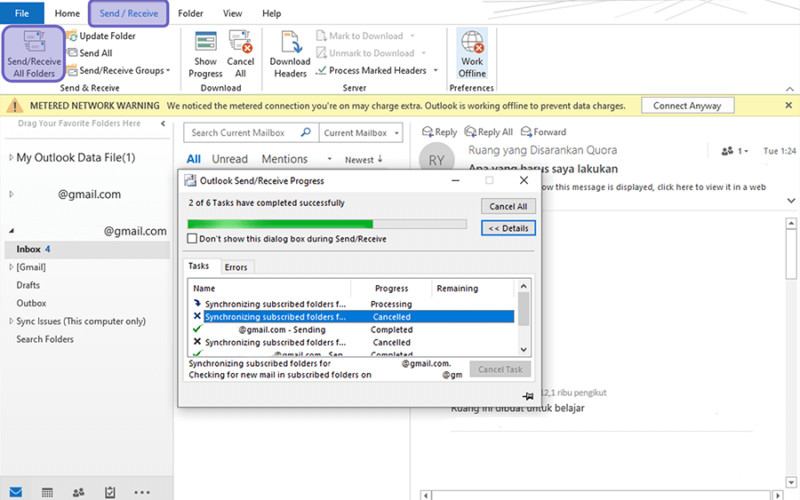Expand the [Gmail] folder
The width and height of the screenshot is (800, 500).
(11, 267)
